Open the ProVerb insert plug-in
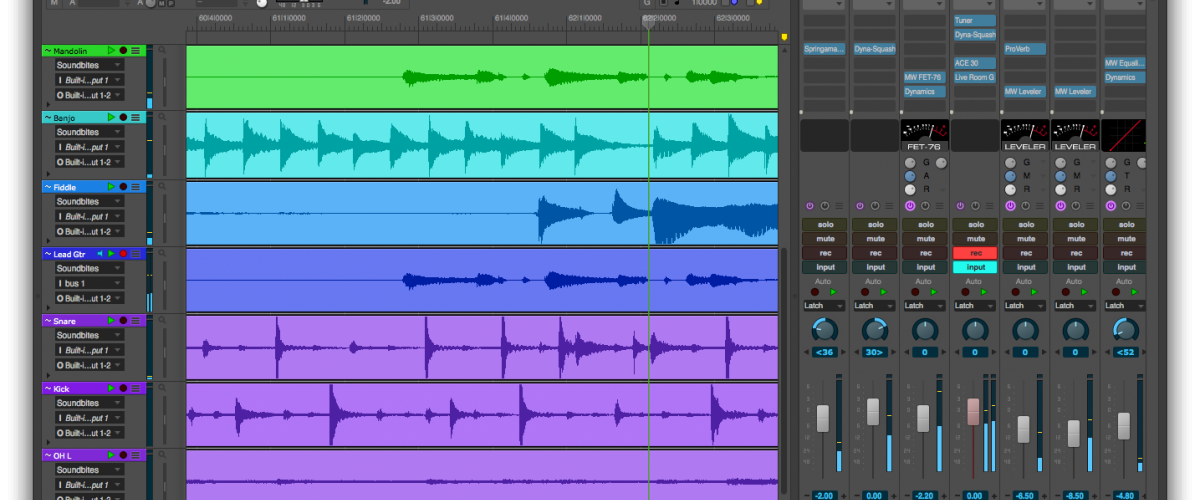The height and width of the screenshot is (500, 1200). tap(1025, 49)
